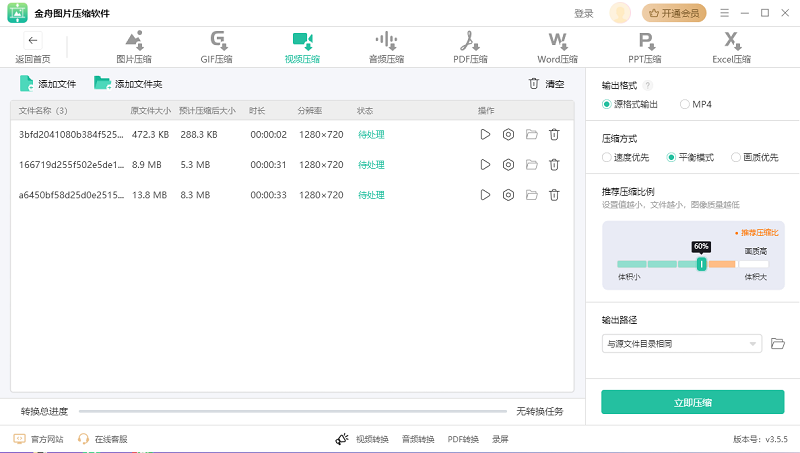Open the 官方网站 link

[39, 439]
